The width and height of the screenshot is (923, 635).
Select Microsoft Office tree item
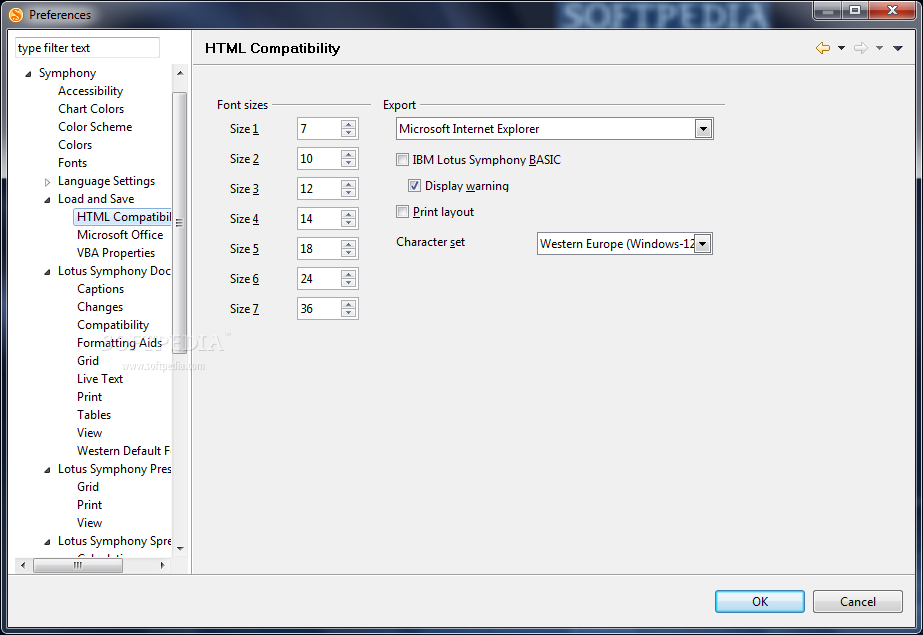(x=119, y=235)
